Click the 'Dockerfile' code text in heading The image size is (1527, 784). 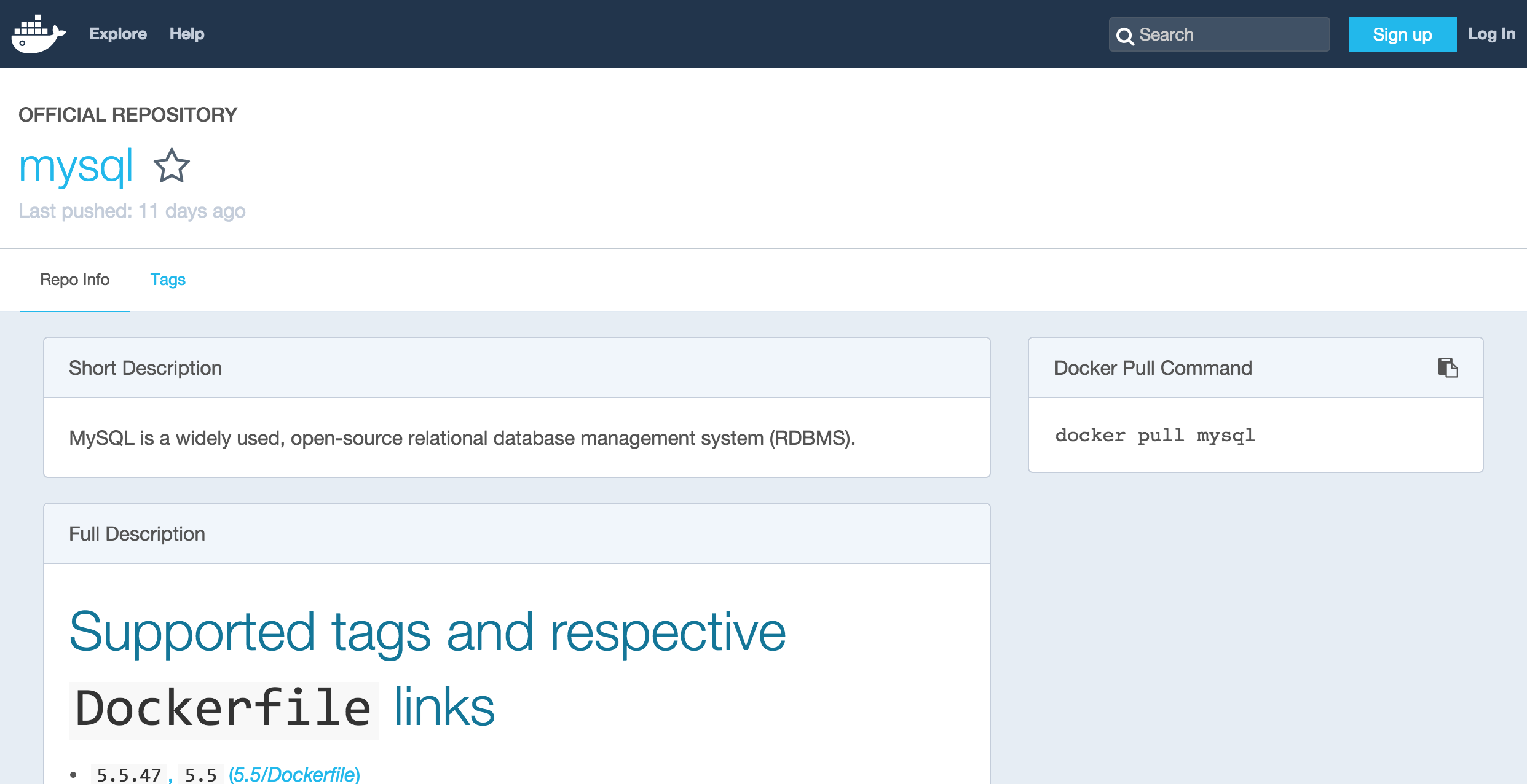[x=224, y=708]
